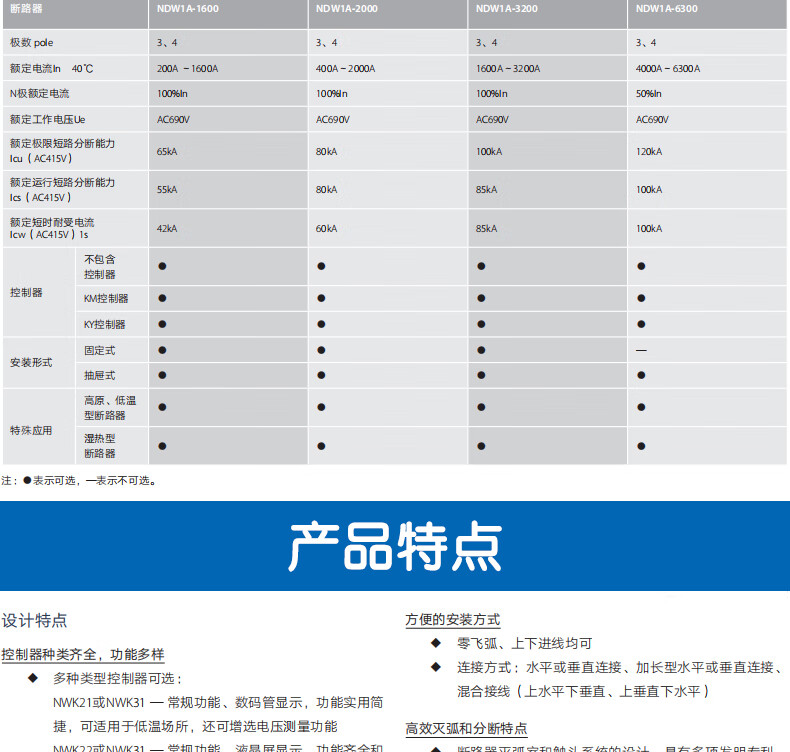
Task: Click the diamond bullet before 多种类型控制器可选
Action: (x=33, y=679)
